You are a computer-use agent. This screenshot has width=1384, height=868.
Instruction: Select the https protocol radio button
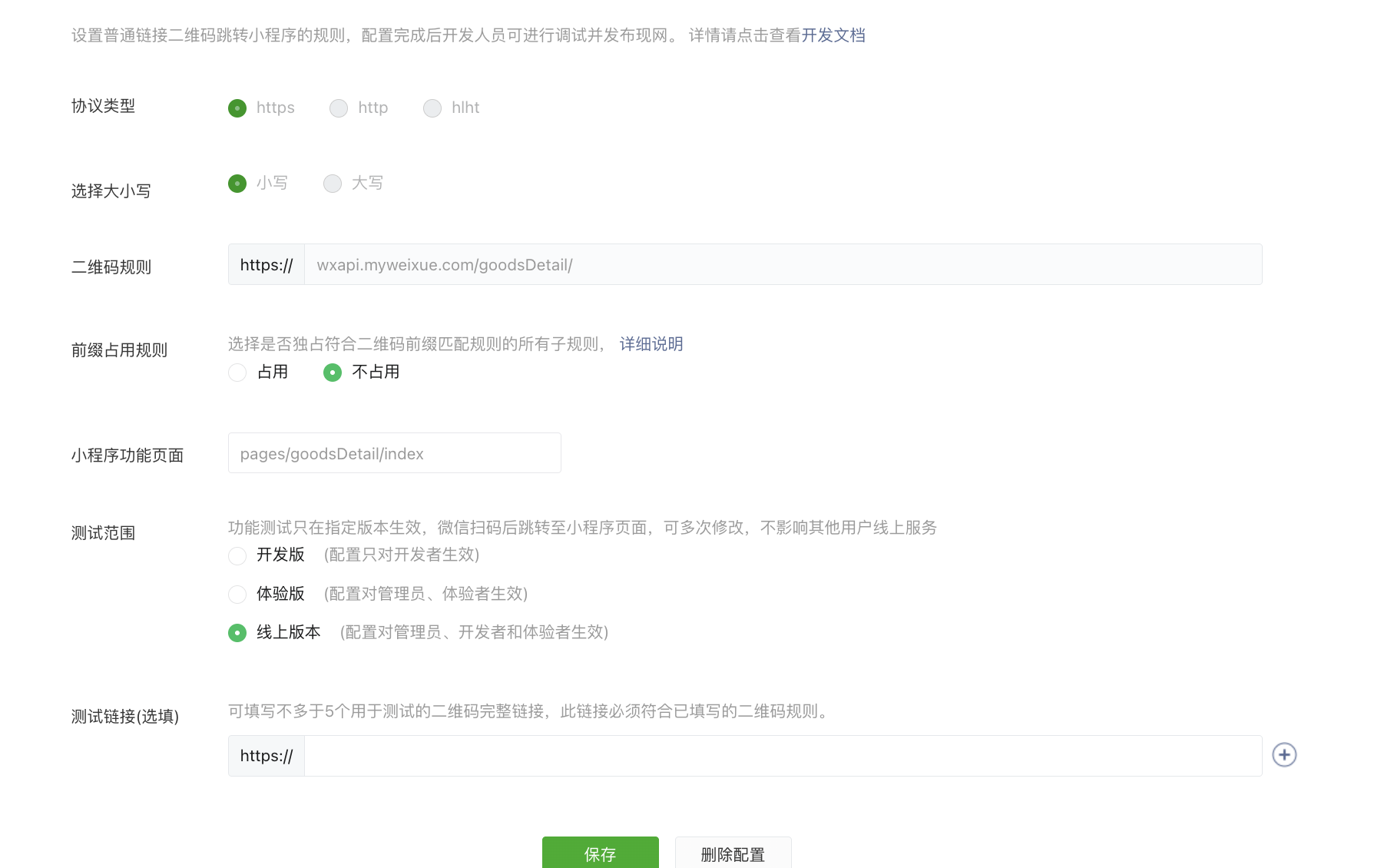[237, 108]
